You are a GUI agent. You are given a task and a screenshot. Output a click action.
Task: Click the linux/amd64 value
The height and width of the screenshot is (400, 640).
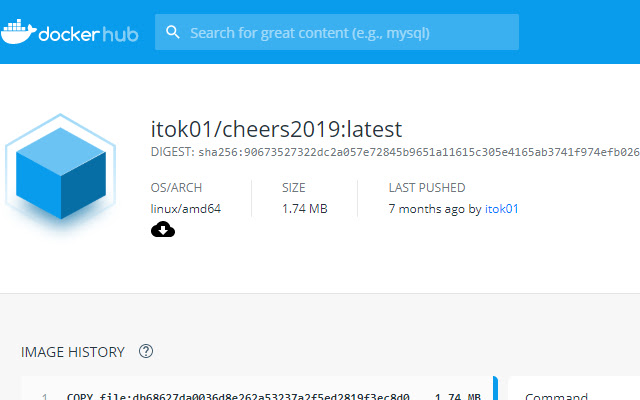(x=186, y=209)
